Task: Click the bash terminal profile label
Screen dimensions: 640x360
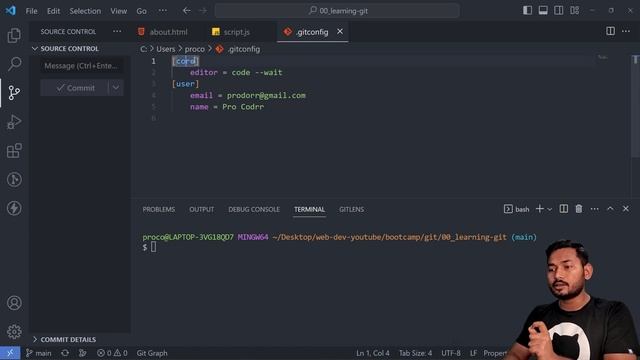Action: point(517,209)
